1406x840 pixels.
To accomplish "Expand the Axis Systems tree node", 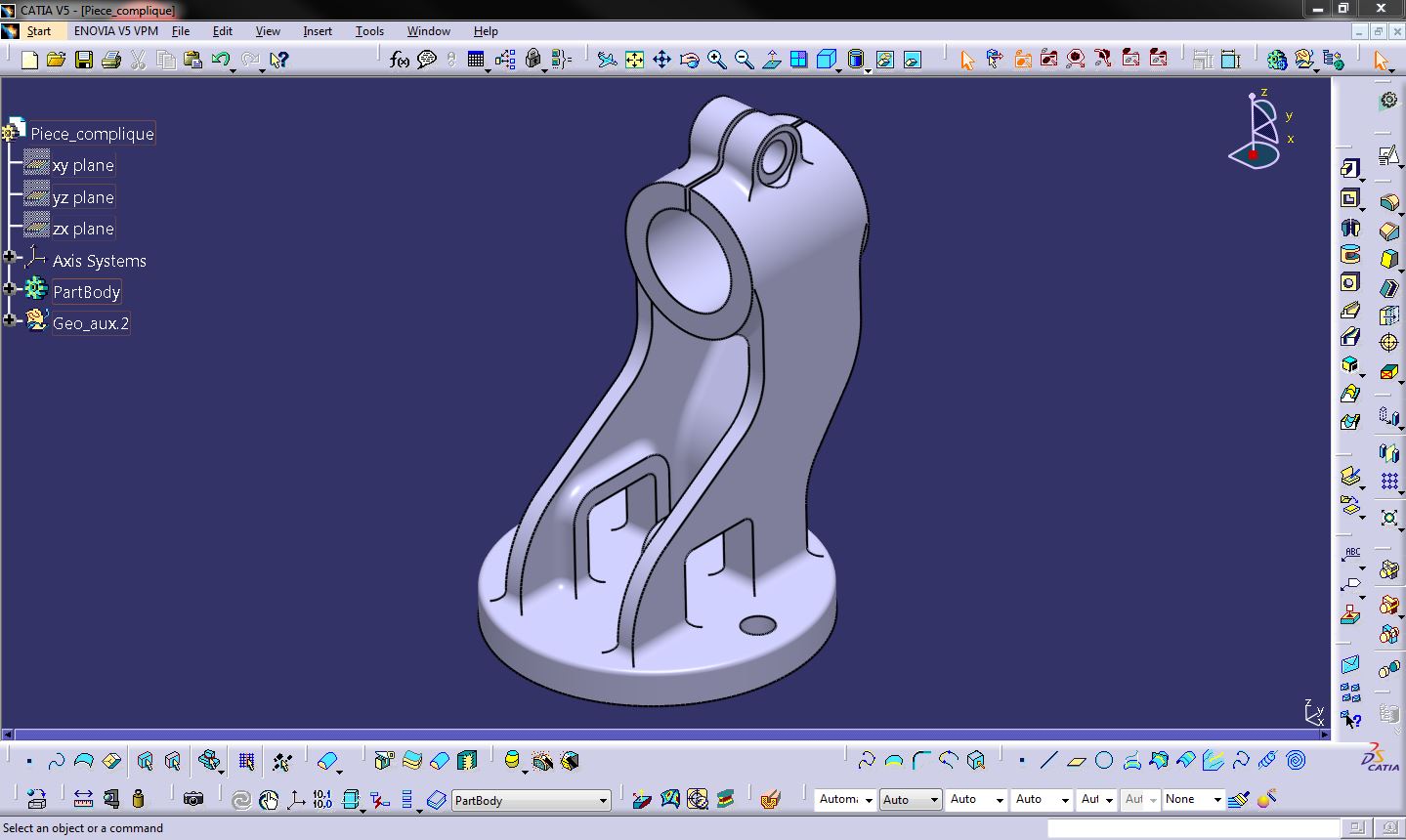I will coord(11,258).
